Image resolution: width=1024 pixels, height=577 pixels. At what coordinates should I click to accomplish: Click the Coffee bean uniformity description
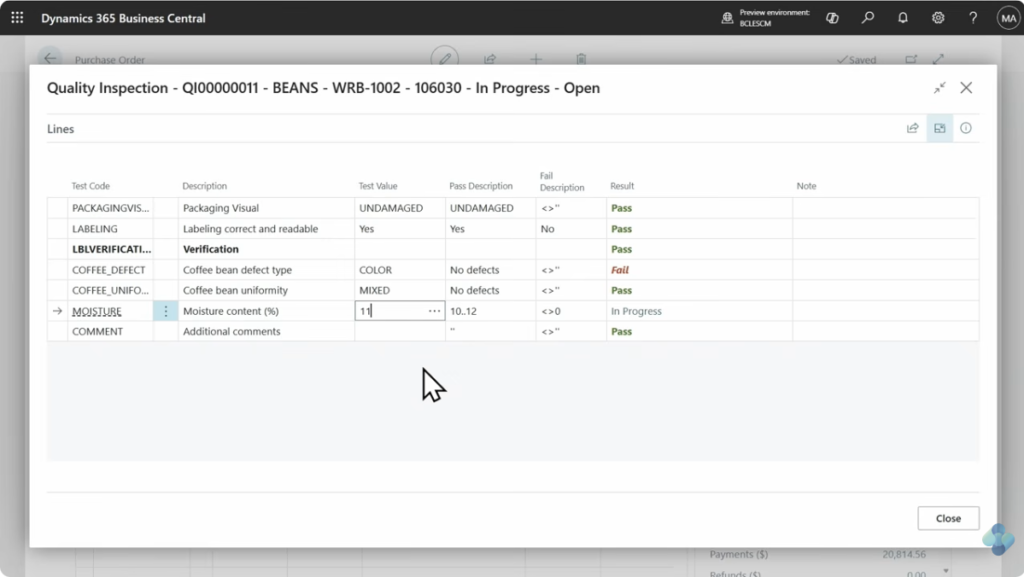point(266,290)
